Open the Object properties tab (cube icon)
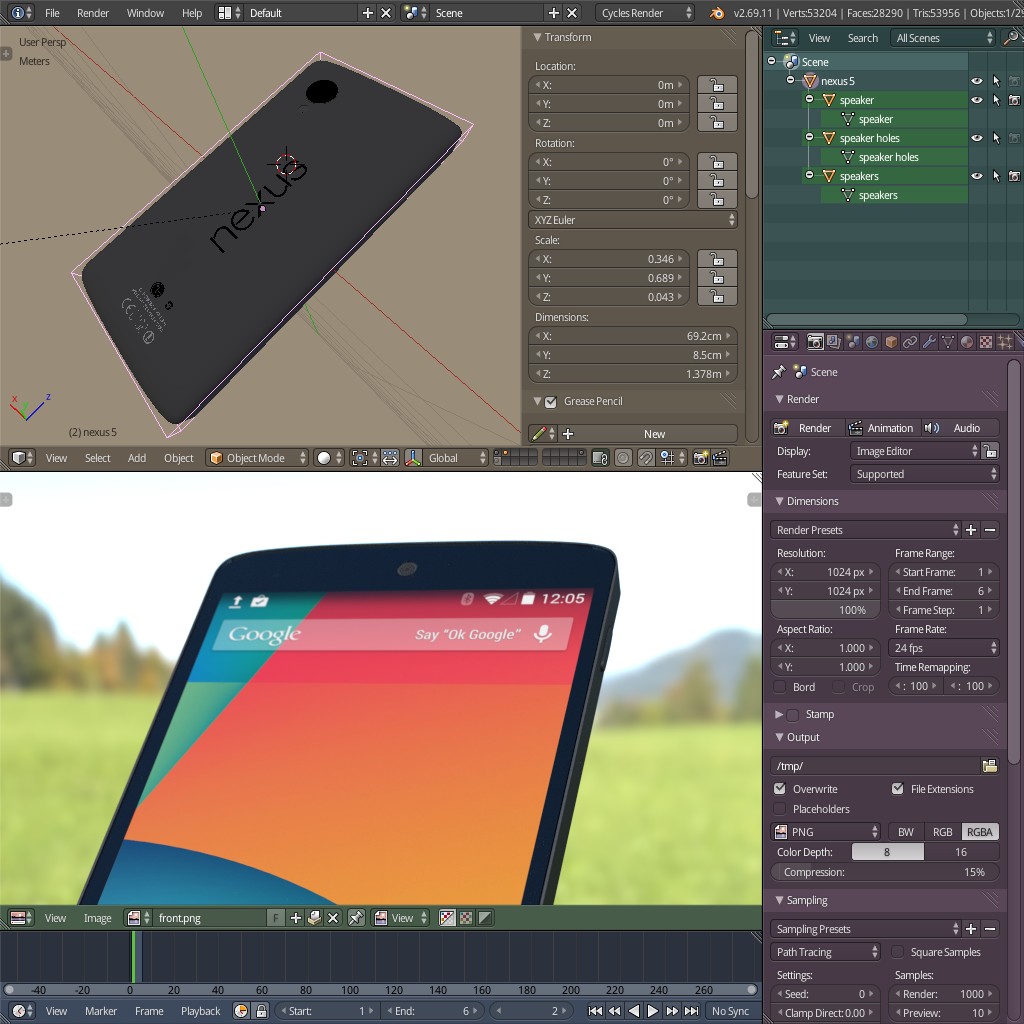 891,343
